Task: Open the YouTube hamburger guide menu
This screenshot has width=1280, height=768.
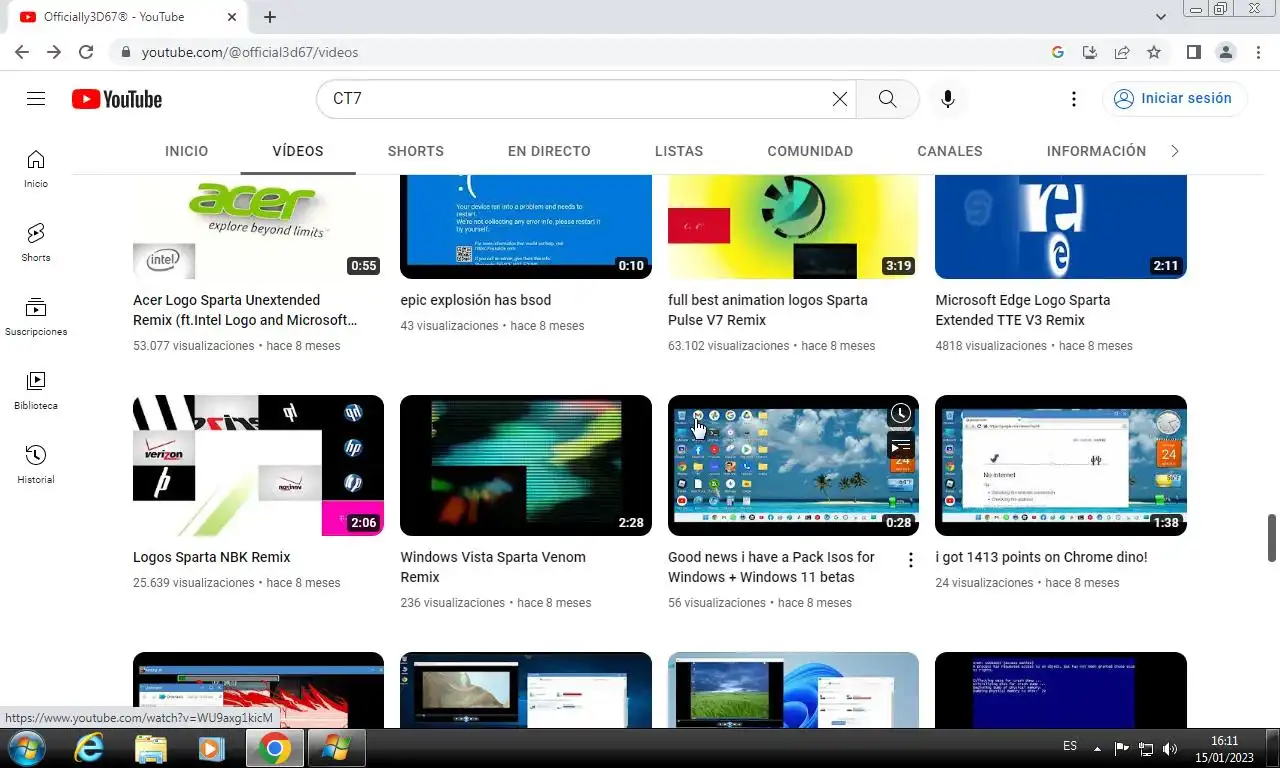Action: coord(36,99)
